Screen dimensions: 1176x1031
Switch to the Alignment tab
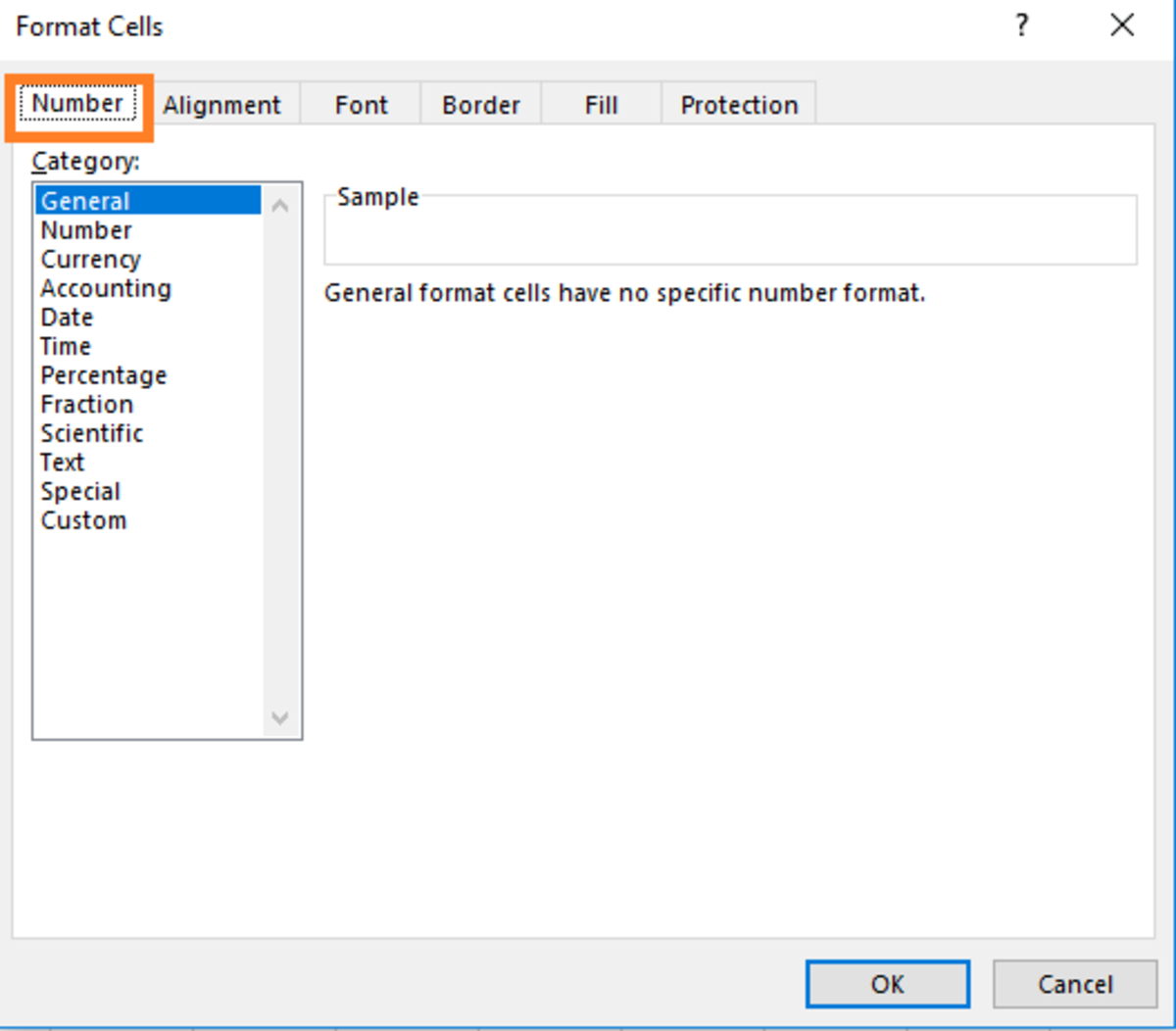(x=221, y=104)
